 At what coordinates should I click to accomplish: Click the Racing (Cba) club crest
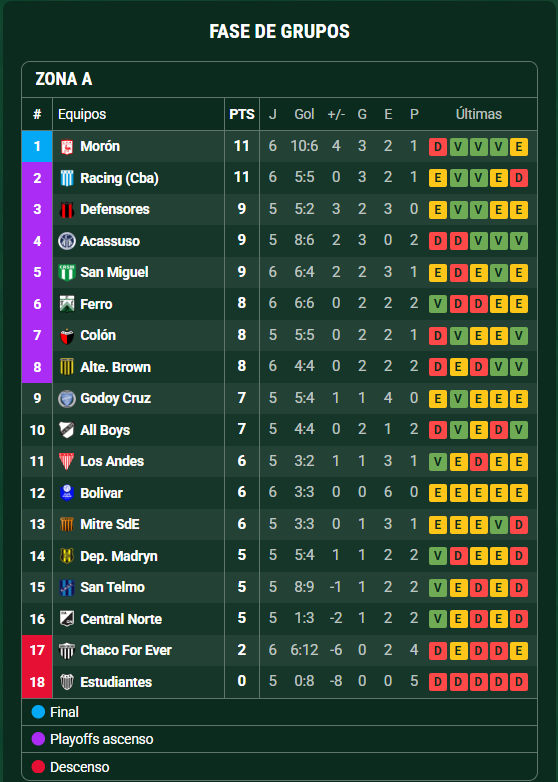pos(67,178)
